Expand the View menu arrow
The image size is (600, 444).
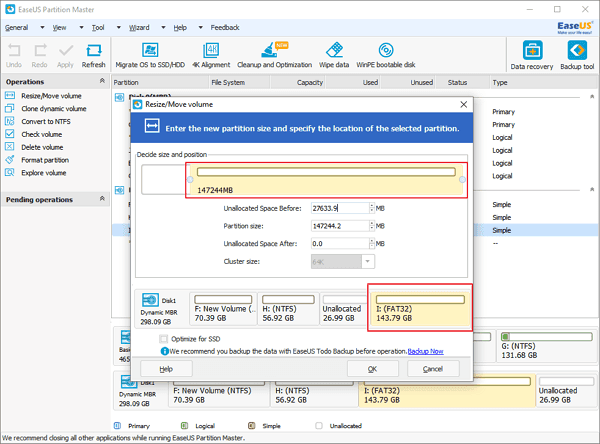click(81, 28)
